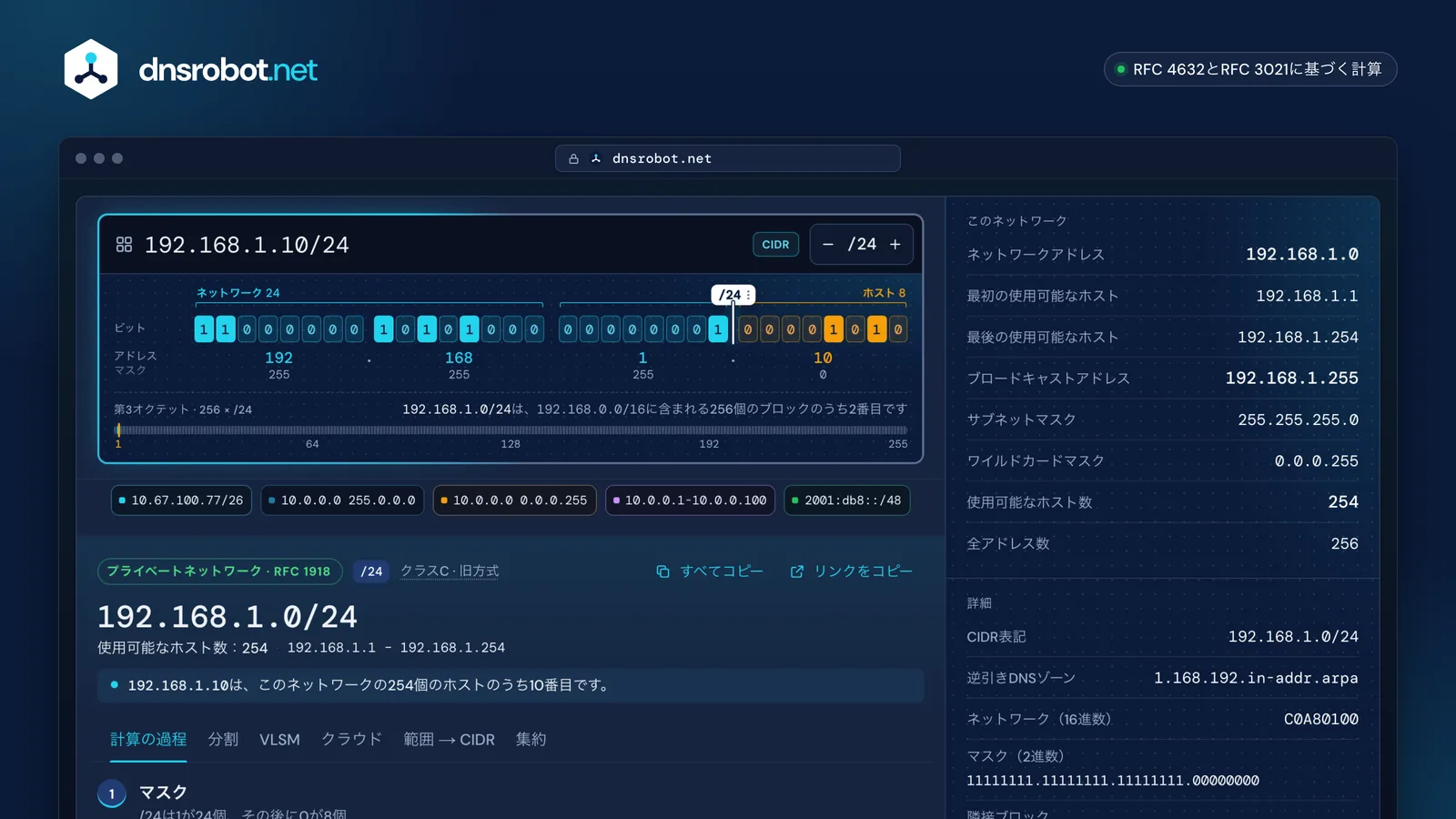The height and width of the screenshot is (819, 1456).
Task: Load the 10.0.0.1-10.0.0.100 range example
Action: [690, 500]
